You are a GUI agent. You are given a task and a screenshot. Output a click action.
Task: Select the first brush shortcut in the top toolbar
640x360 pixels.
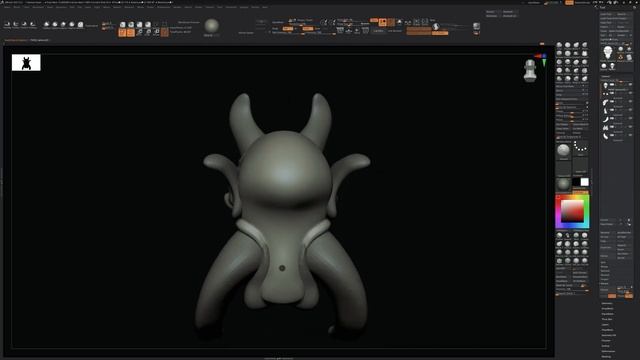click(x=47, y=25)
